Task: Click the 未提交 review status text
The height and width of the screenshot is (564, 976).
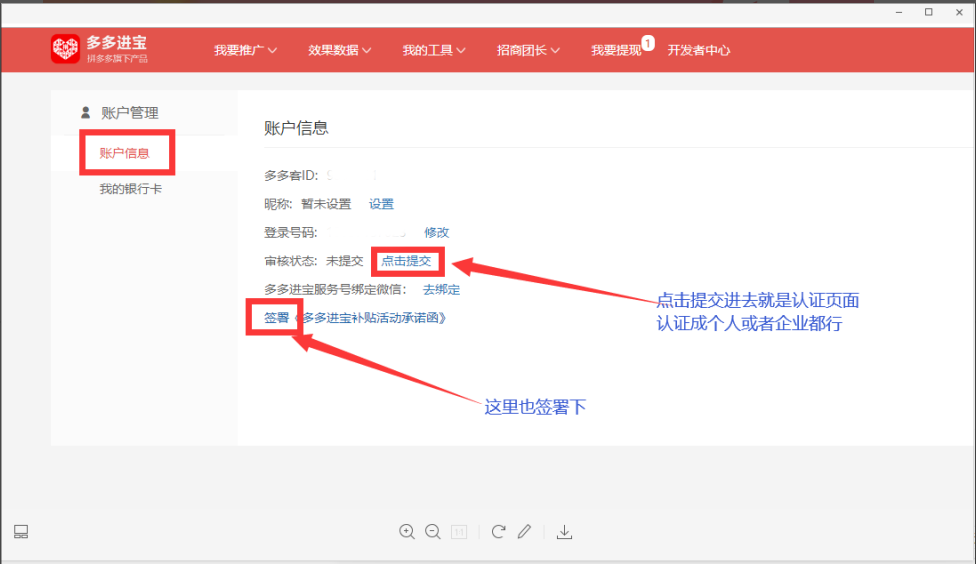Action: click(344, 261)
